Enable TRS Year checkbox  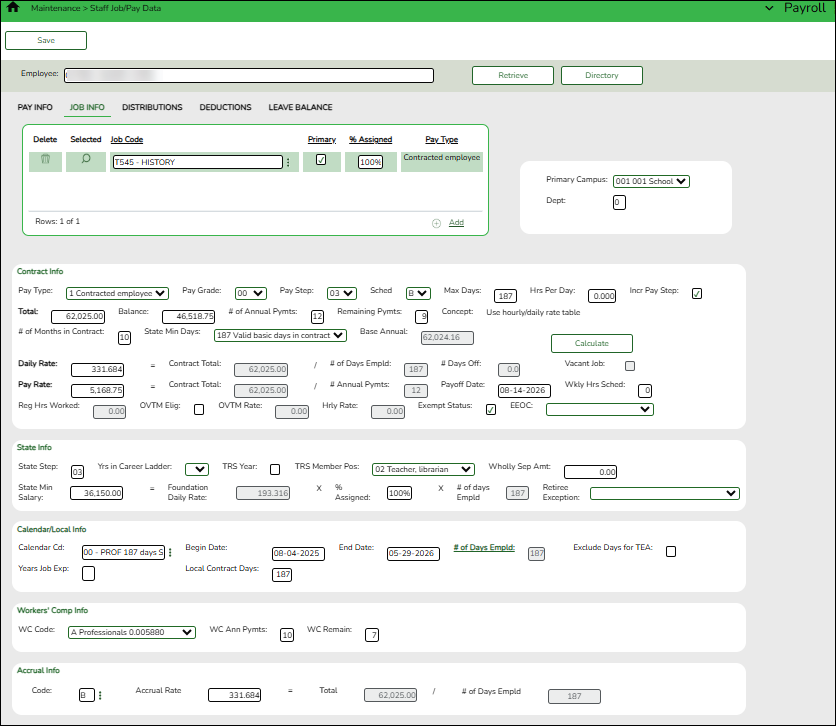pos(275,470)
